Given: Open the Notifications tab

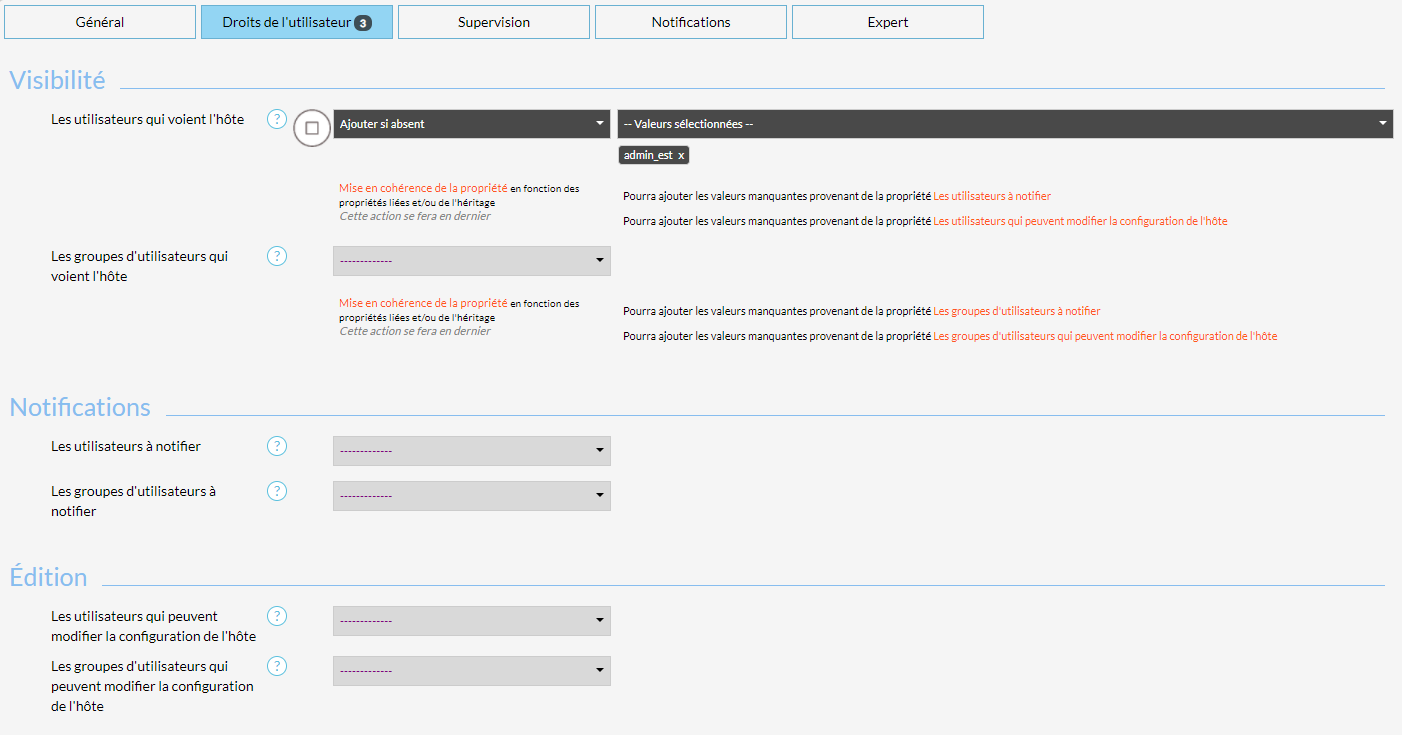Looking at the screenshot, I should pyautogui.click(x=690, y=22).
